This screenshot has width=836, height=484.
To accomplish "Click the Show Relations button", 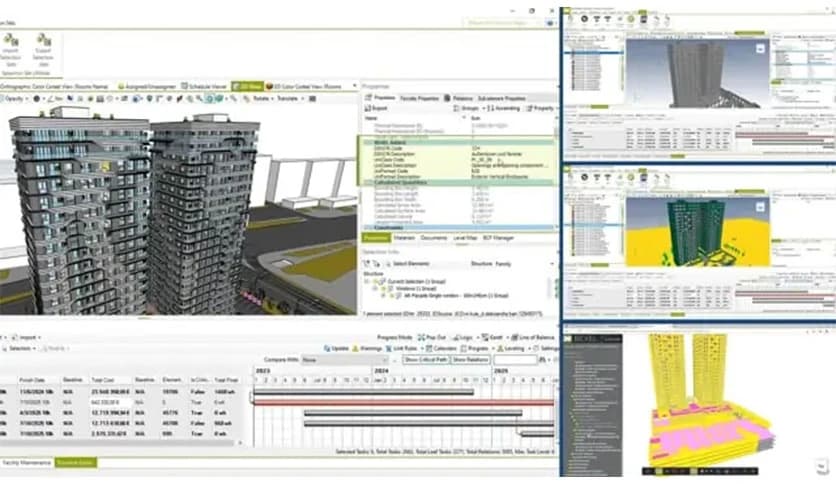I will click(473, 359).
